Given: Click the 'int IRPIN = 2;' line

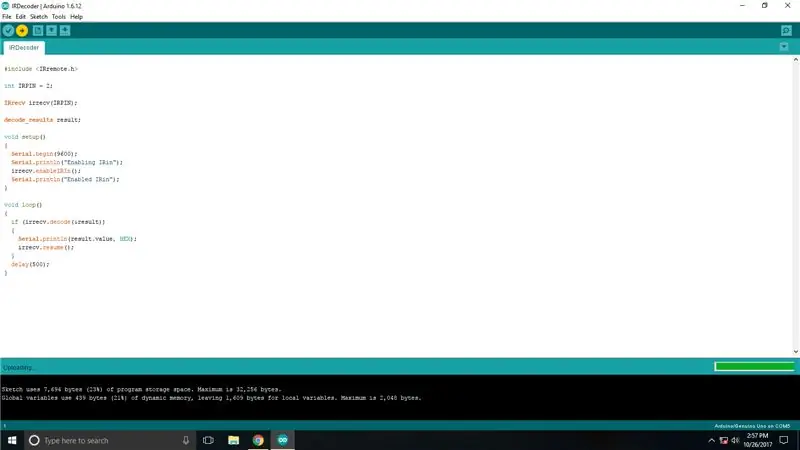Looking at the screenshot, I should (x=28, y=86).
